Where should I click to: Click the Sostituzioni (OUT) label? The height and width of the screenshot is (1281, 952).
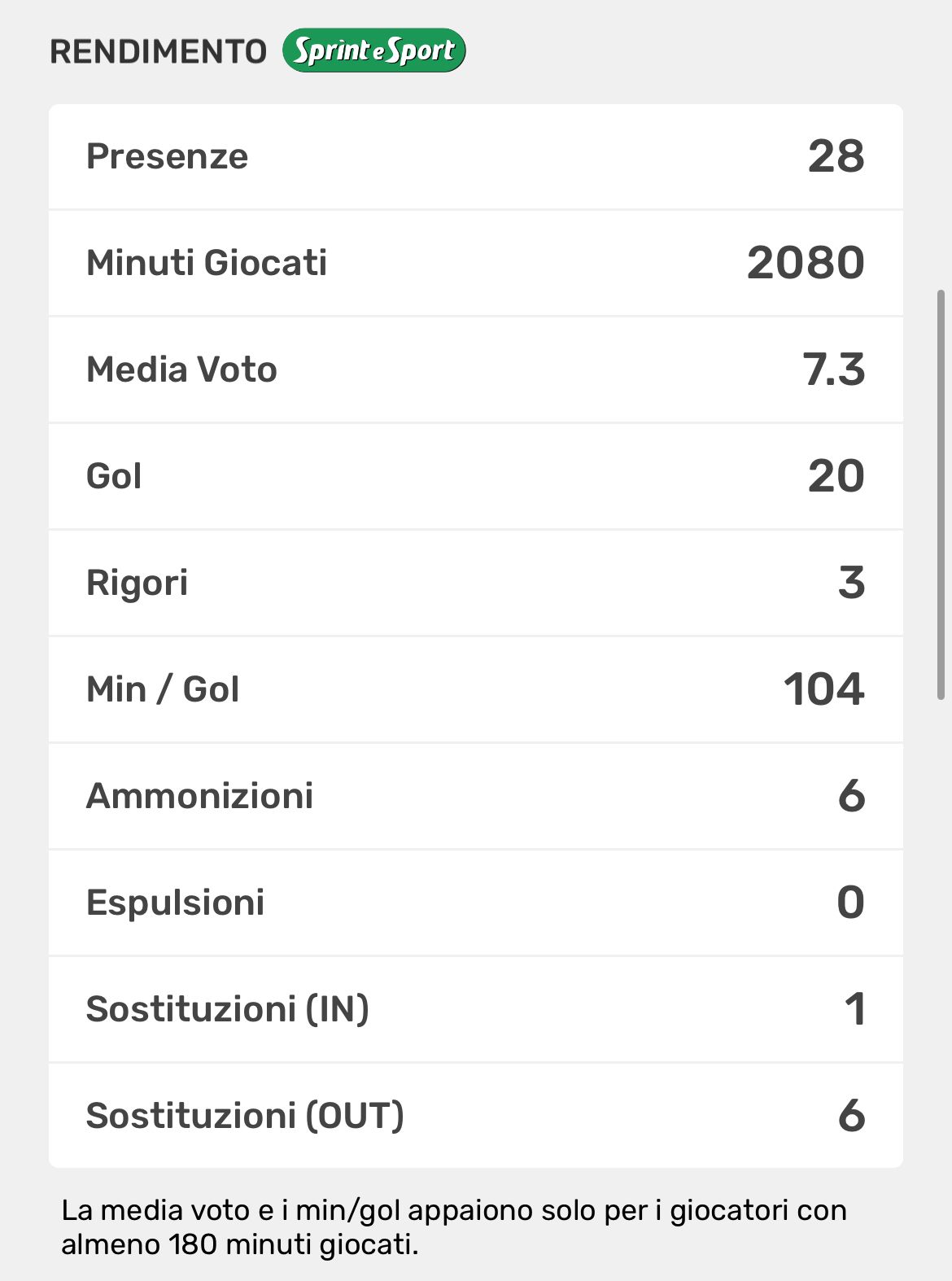[x=245, y=1116]
